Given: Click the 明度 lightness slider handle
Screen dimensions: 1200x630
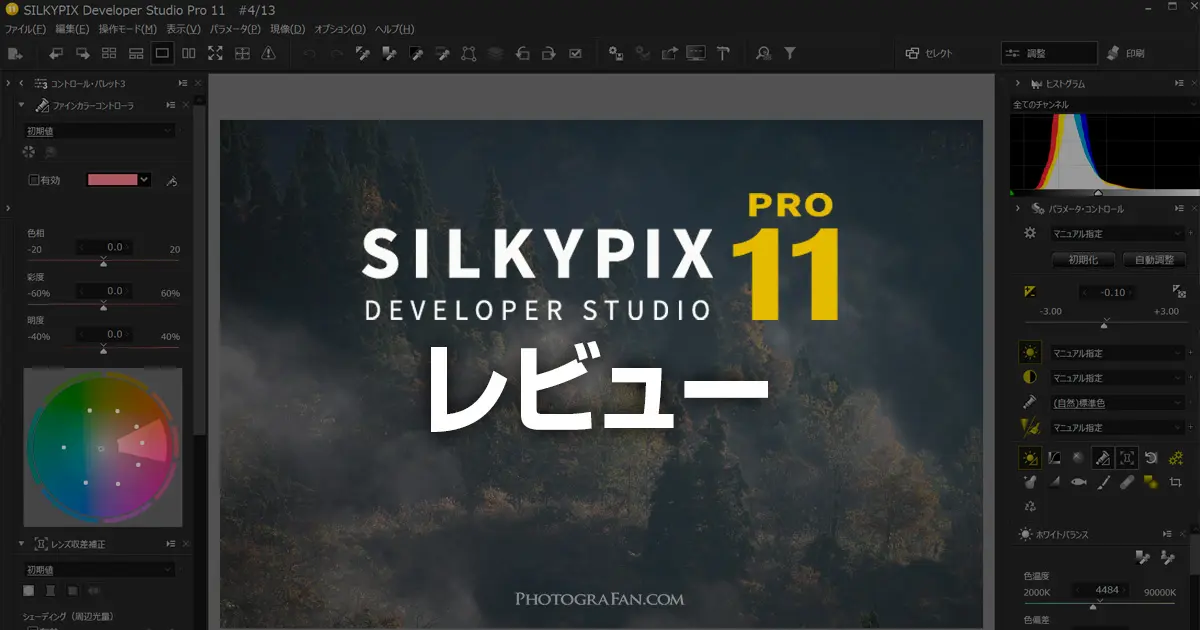Looking at the screenshot, I should (x=103, y=349).
